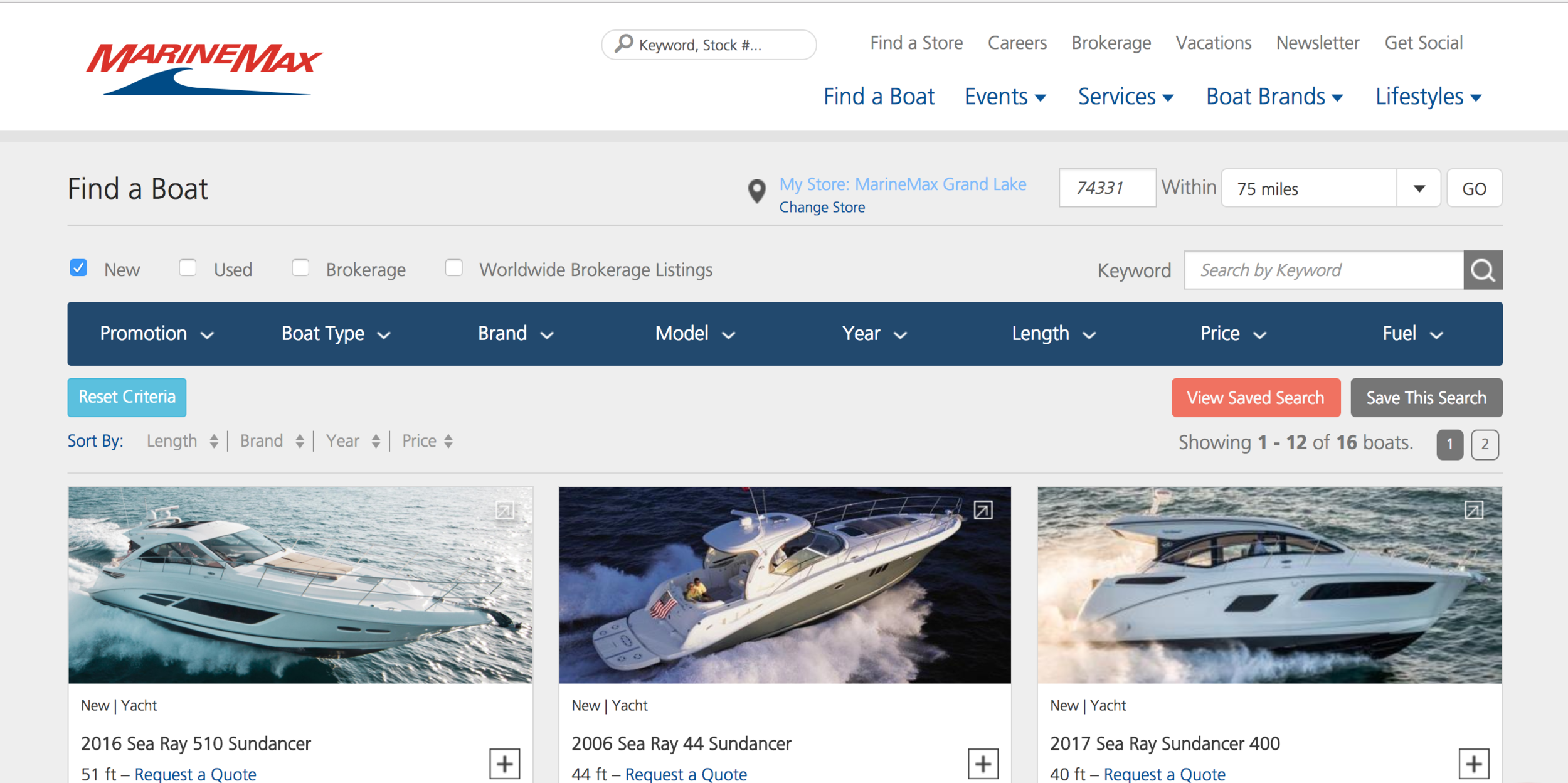Expand the Brand filter dropdown
Screen dimensions: 1568x783
point(516,334)
